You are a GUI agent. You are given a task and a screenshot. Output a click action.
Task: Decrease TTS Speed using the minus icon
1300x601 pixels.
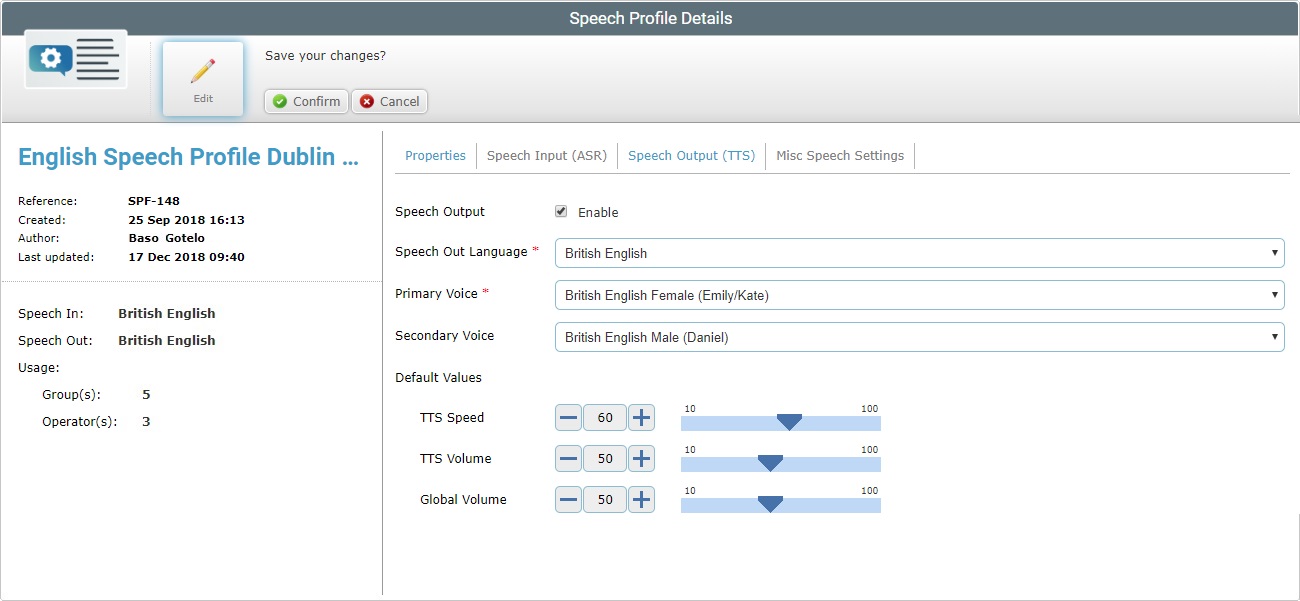567,417
